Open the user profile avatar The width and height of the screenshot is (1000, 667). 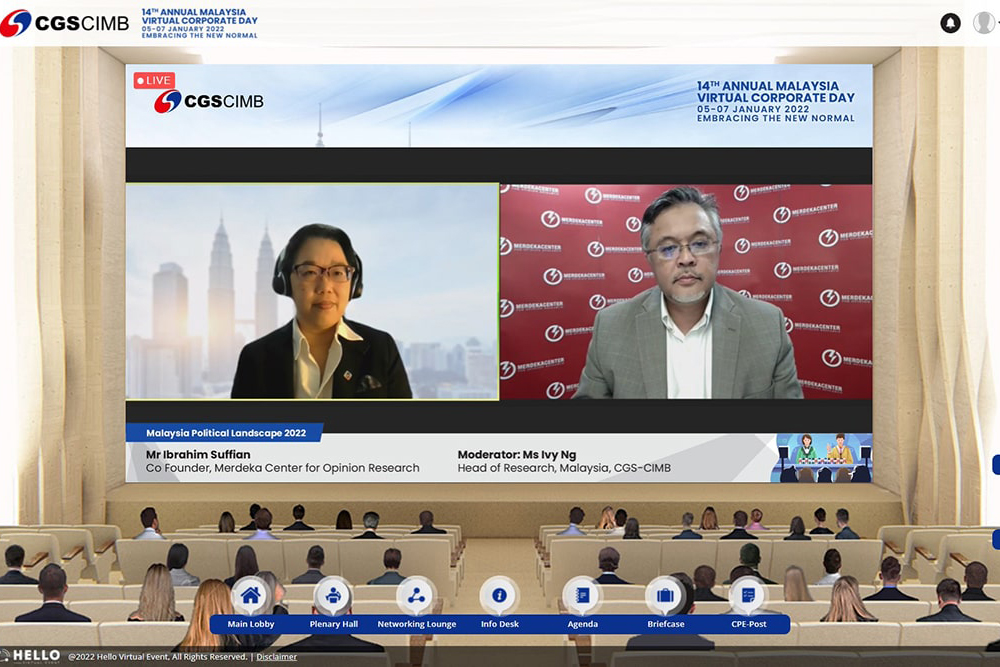(x=983, y=23)
